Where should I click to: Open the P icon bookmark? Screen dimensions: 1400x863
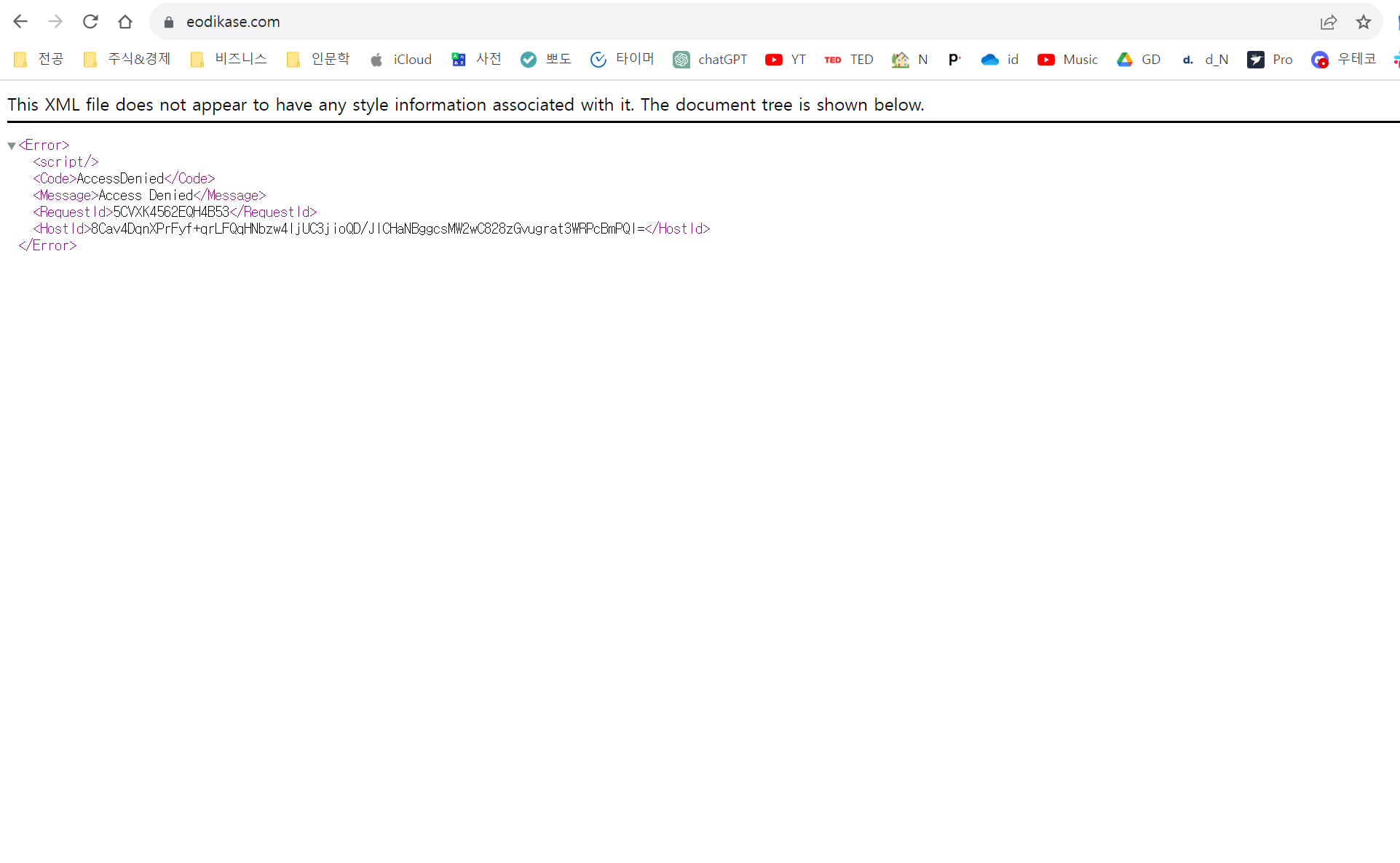pyautogui.click(x=954, y=59)
